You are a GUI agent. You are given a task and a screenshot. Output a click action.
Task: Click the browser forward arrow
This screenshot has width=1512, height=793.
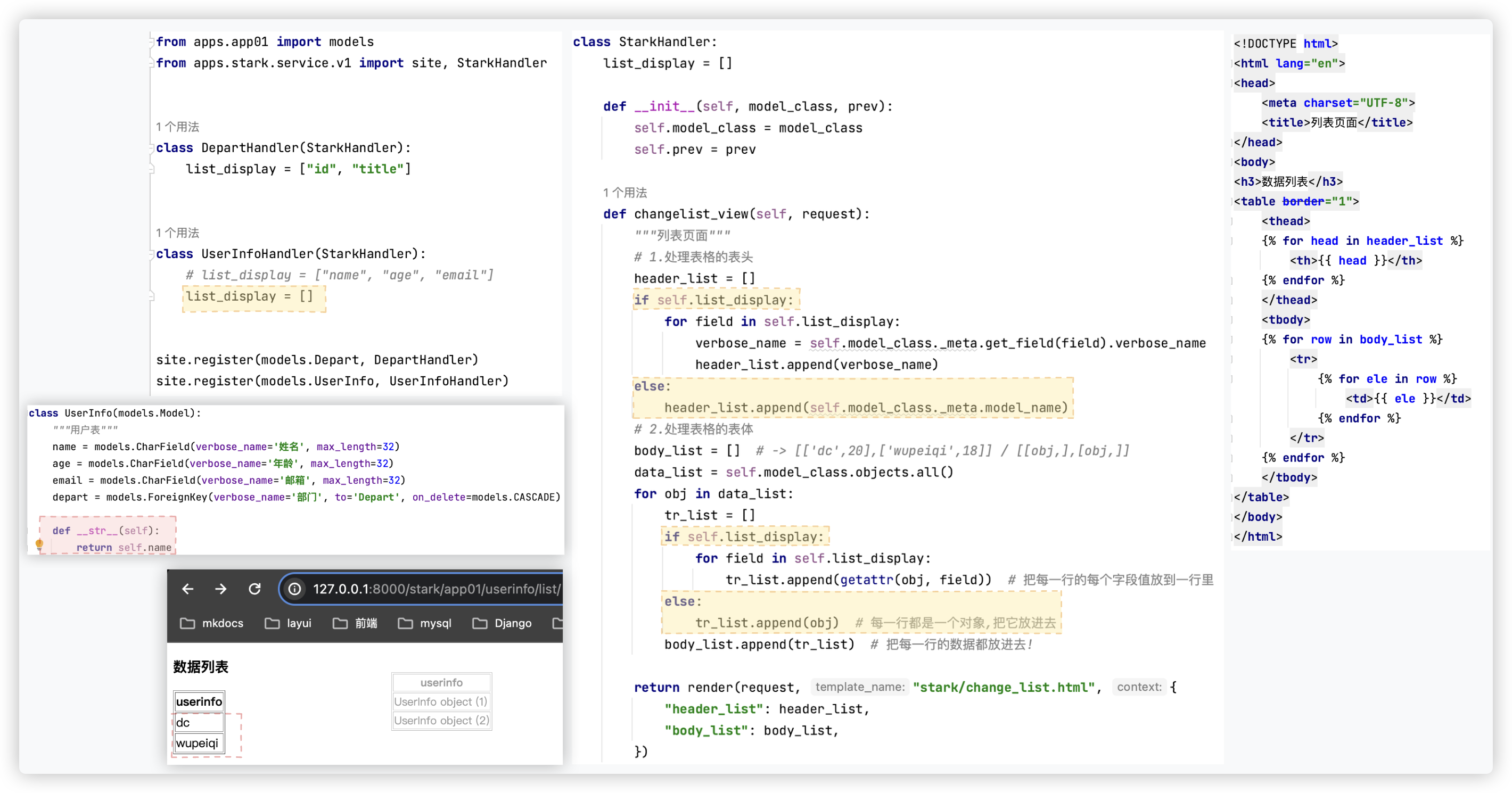pos(221,589)
